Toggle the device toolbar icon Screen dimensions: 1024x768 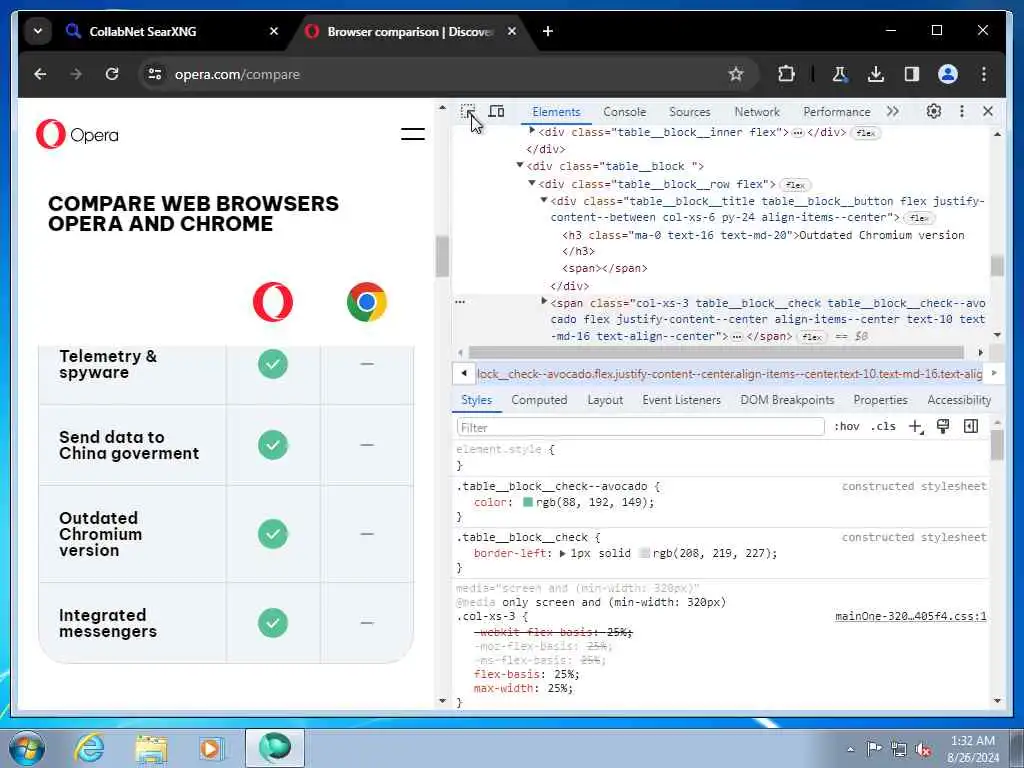coord(496,111)
